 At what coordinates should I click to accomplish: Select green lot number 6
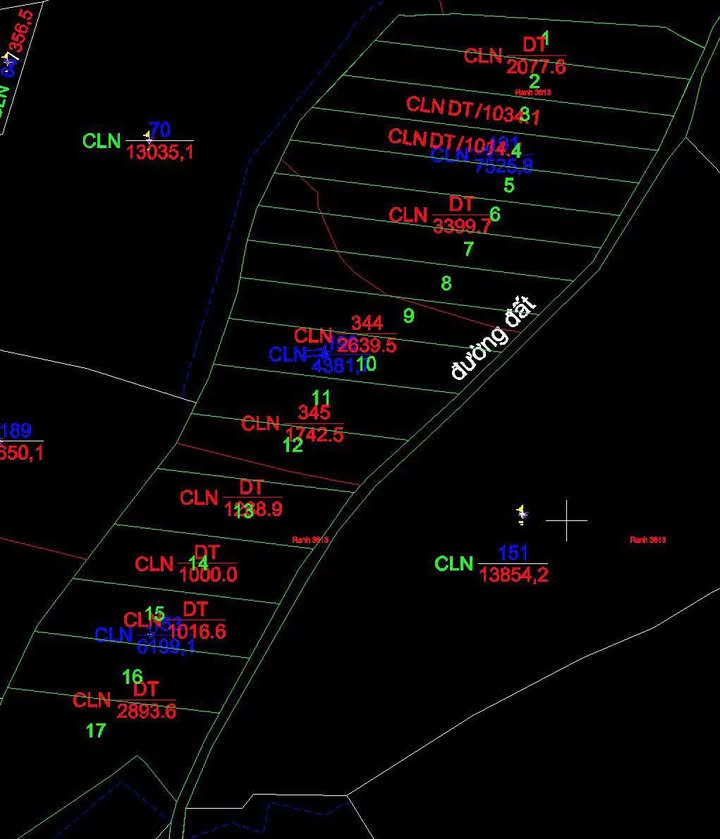click(495, 214)
